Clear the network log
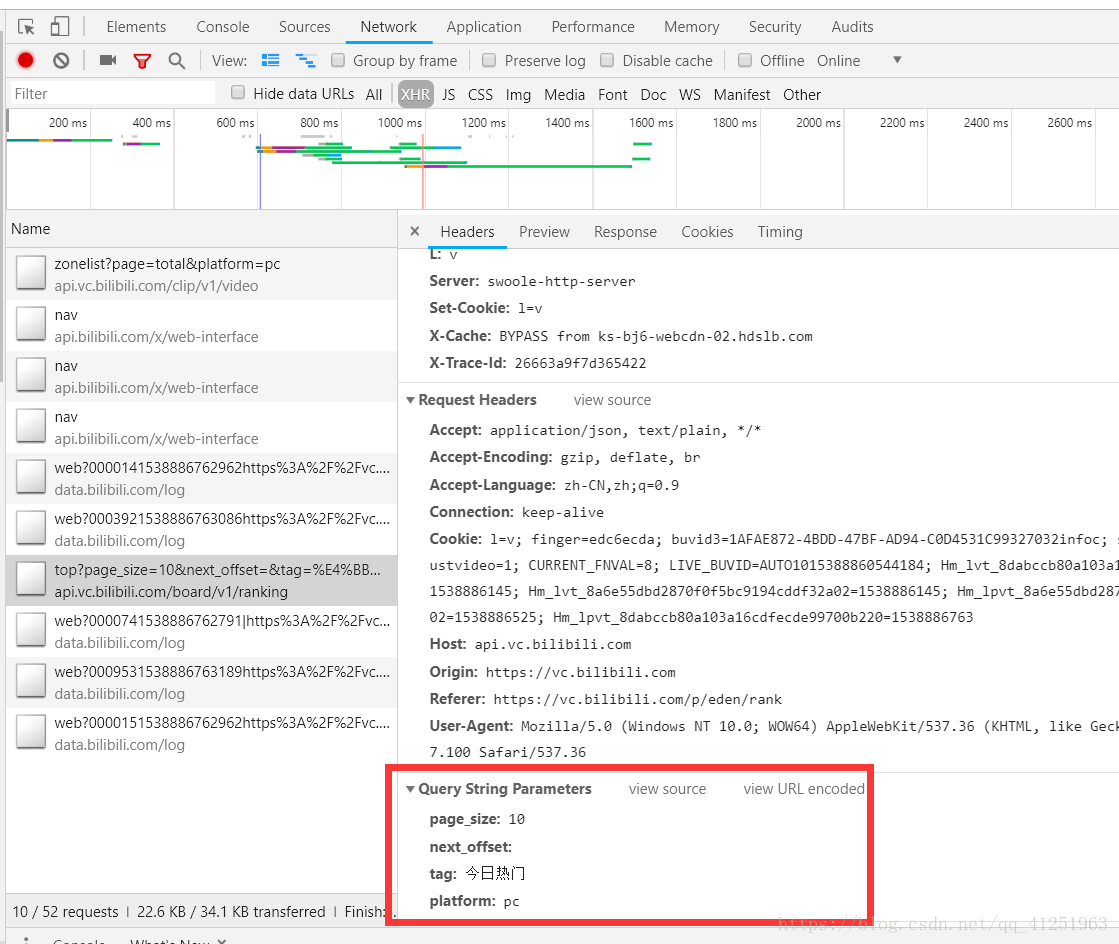 tap(61, 61)
